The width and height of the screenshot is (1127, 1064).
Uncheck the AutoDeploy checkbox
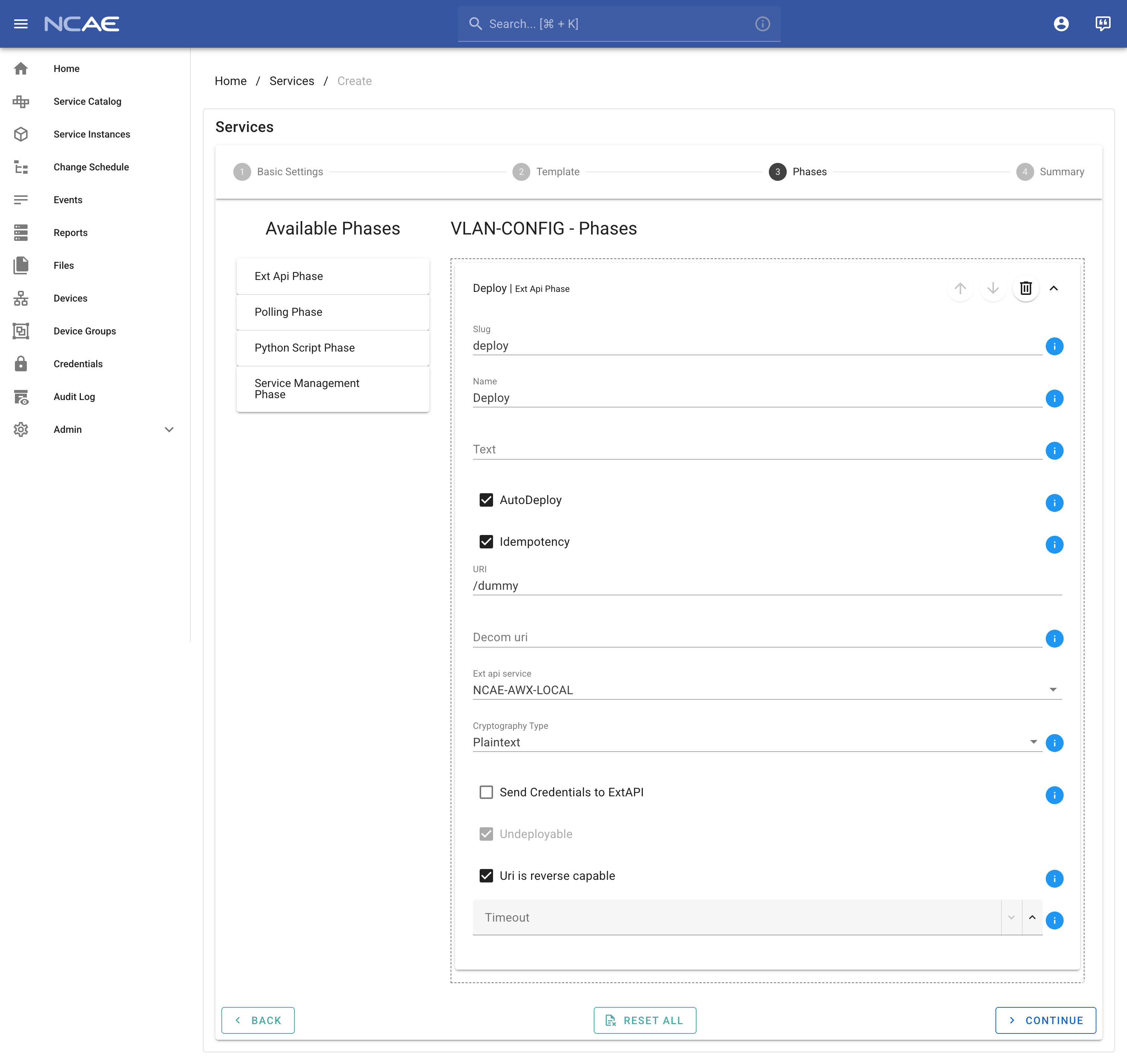486,500
